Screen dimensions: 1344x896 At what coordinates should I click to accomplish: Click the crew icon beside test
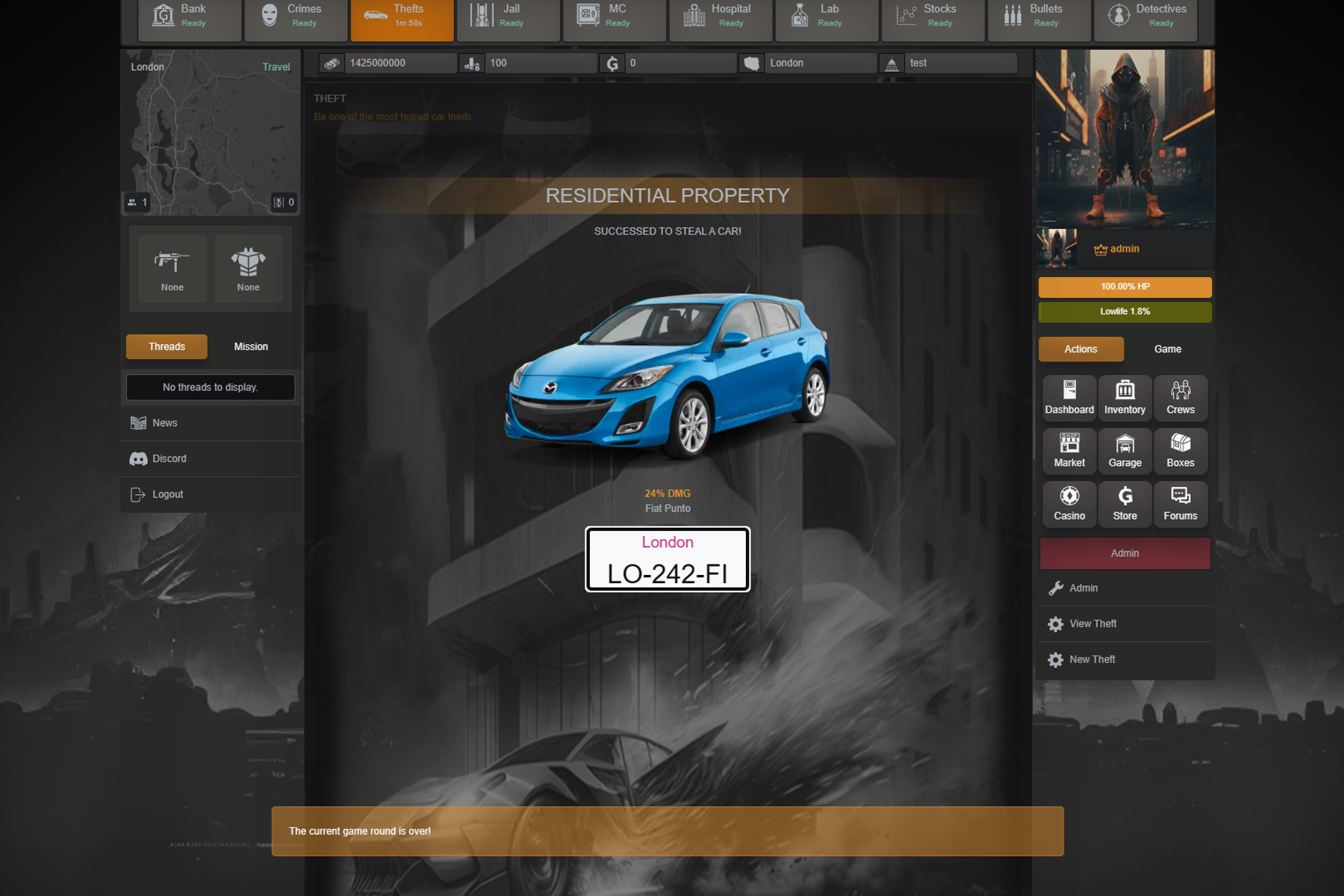pos(892,63)
